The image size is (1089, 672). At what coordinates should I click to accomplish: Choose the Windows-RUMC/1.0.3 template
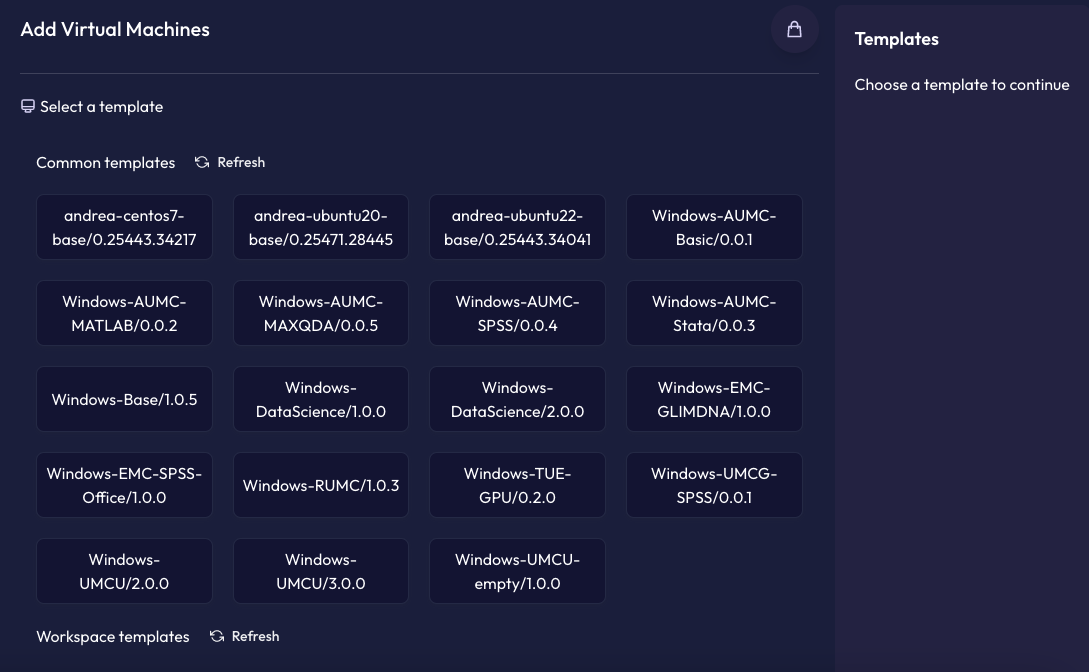[x=321, y=485]
